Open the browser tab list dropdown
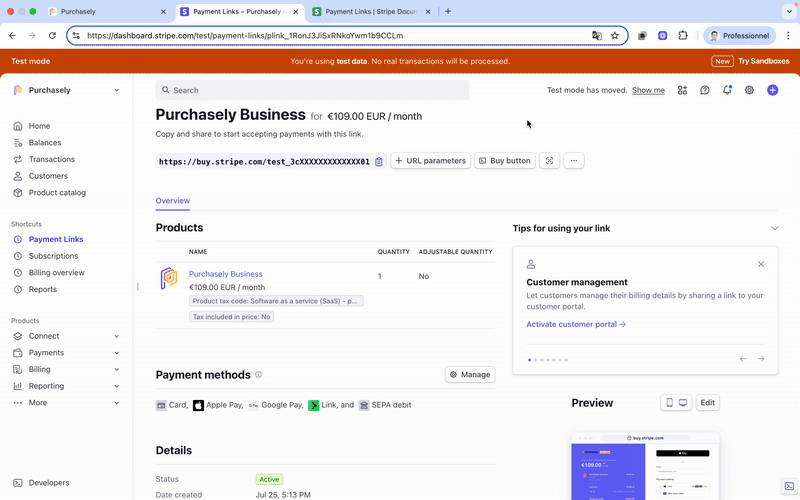Screen dimensions: 800x500 [789, 11]
